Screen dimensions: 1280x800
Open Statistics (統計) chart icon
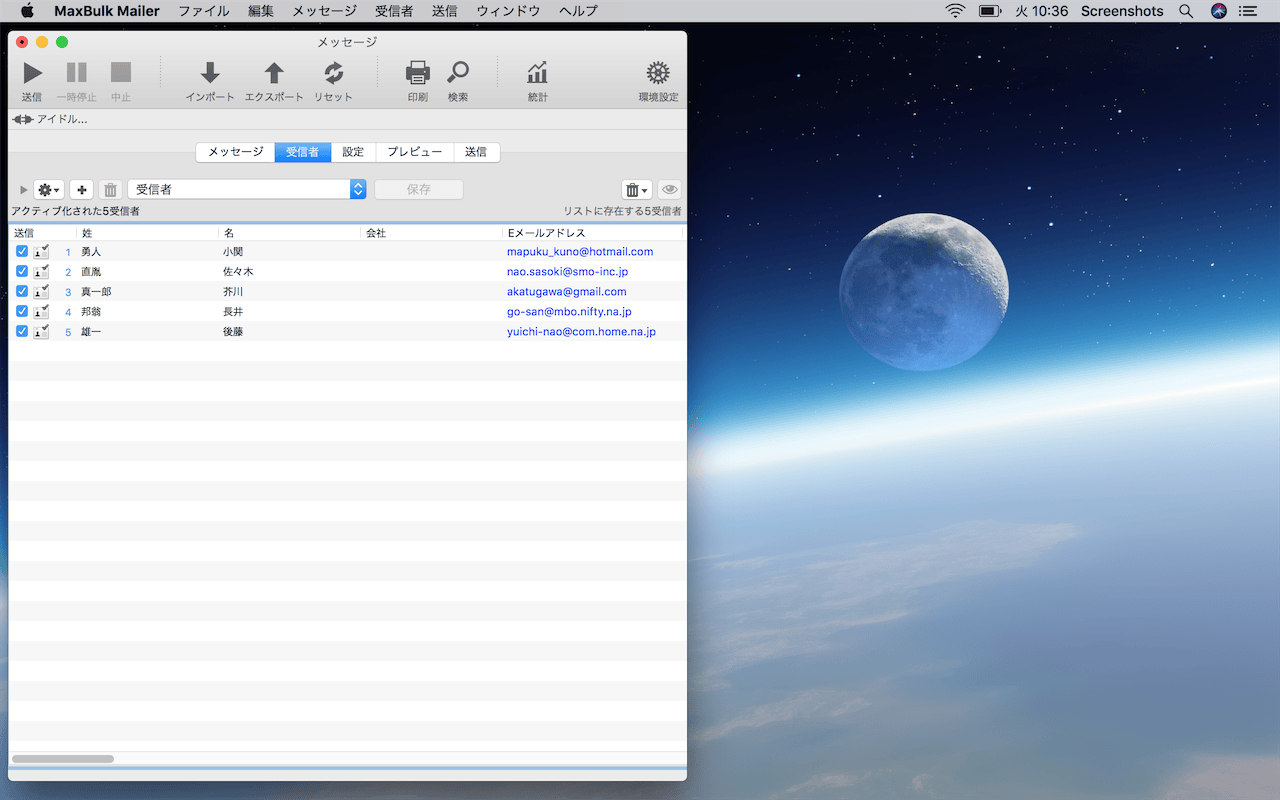click(537, 73)
